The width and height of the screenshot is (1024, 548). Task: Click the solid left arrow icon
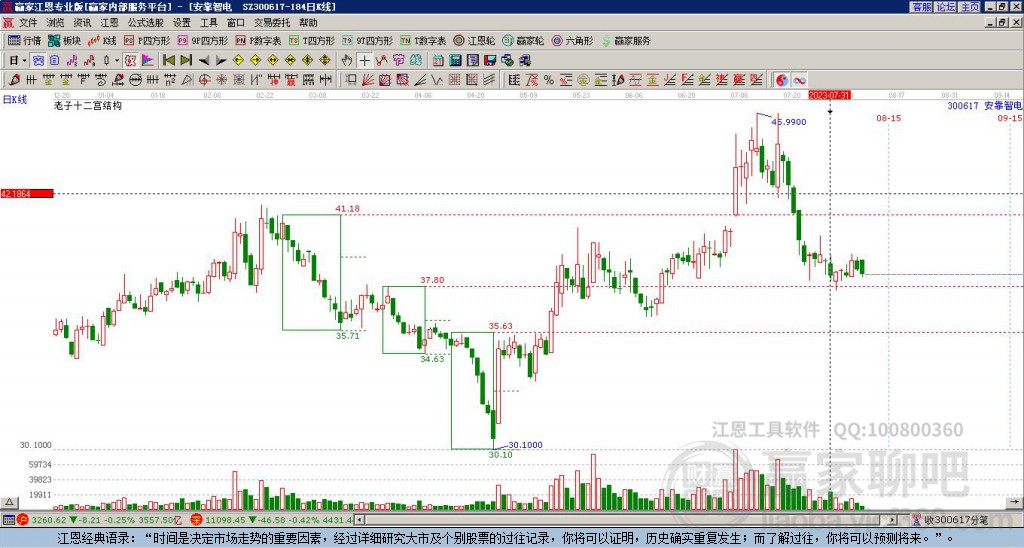click(x=204, y=61)
